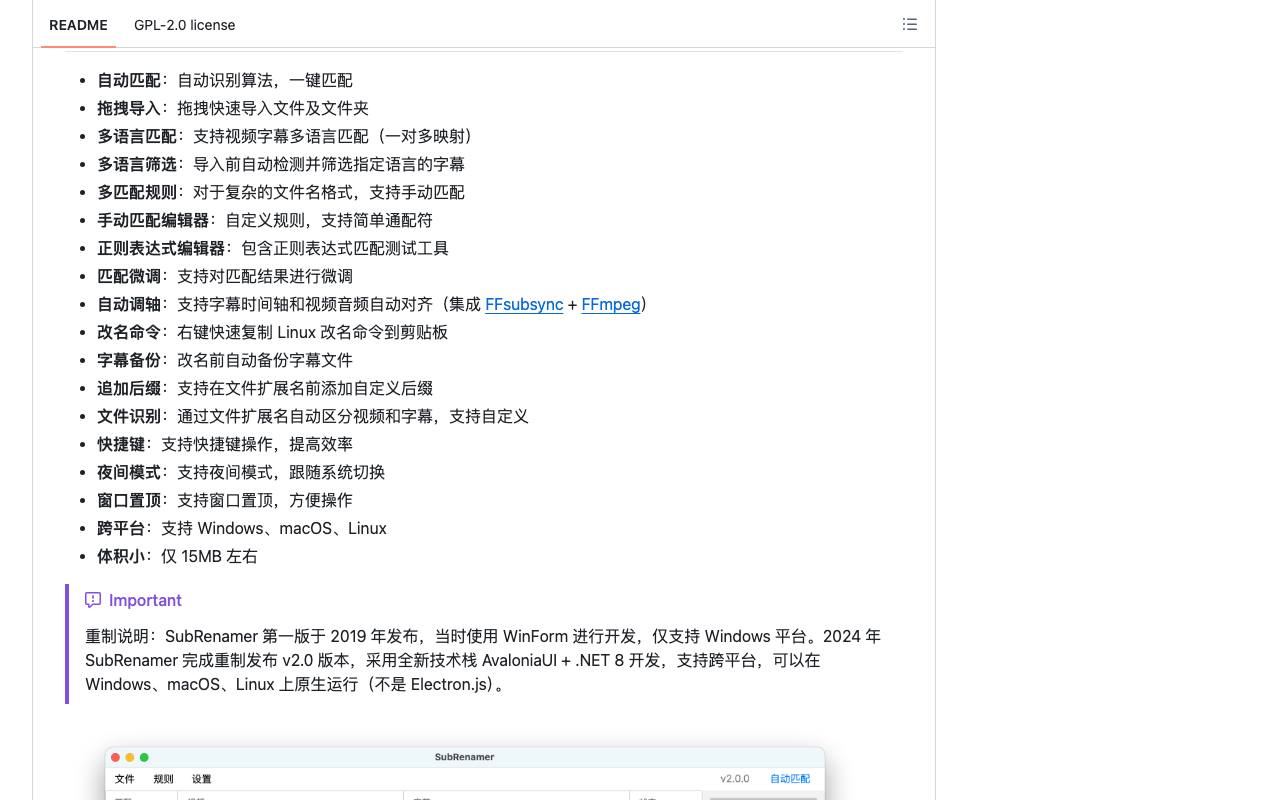Click the green zoom dot in SubRenamer screenshot
Image resolution: width=1280 pixels, height=800 pixels.
144,757
